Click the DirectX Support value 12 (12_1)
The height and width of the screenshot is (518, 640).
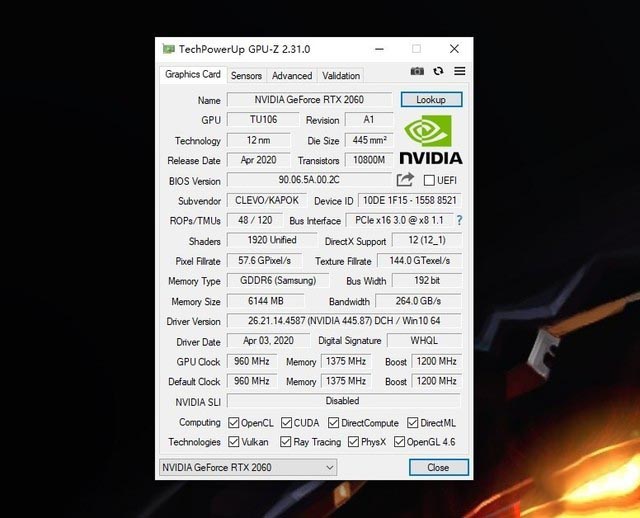(x=427, y=240)
